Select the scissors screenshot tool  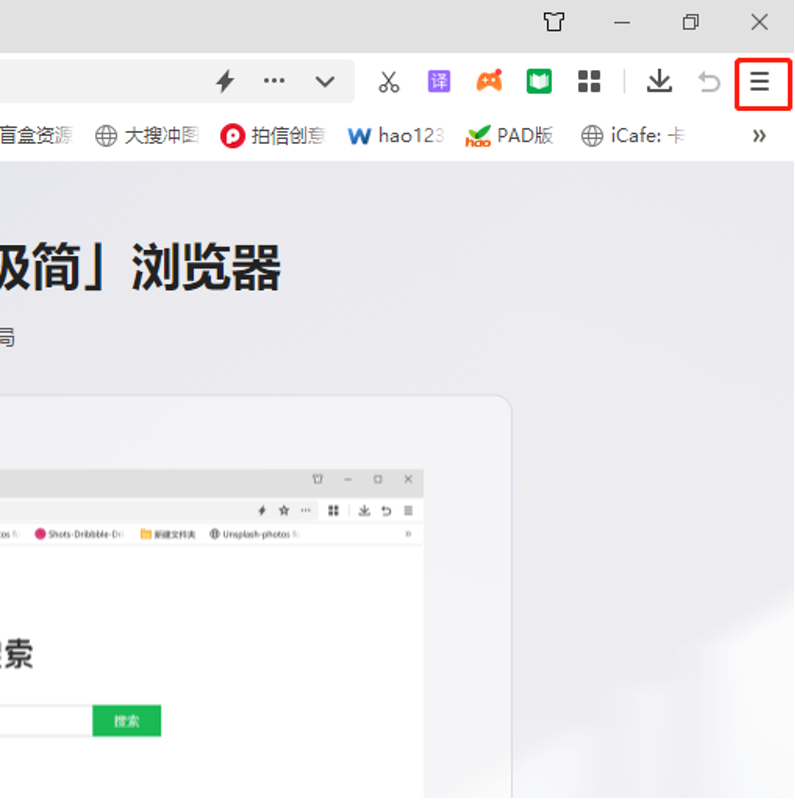pos(389,82)
